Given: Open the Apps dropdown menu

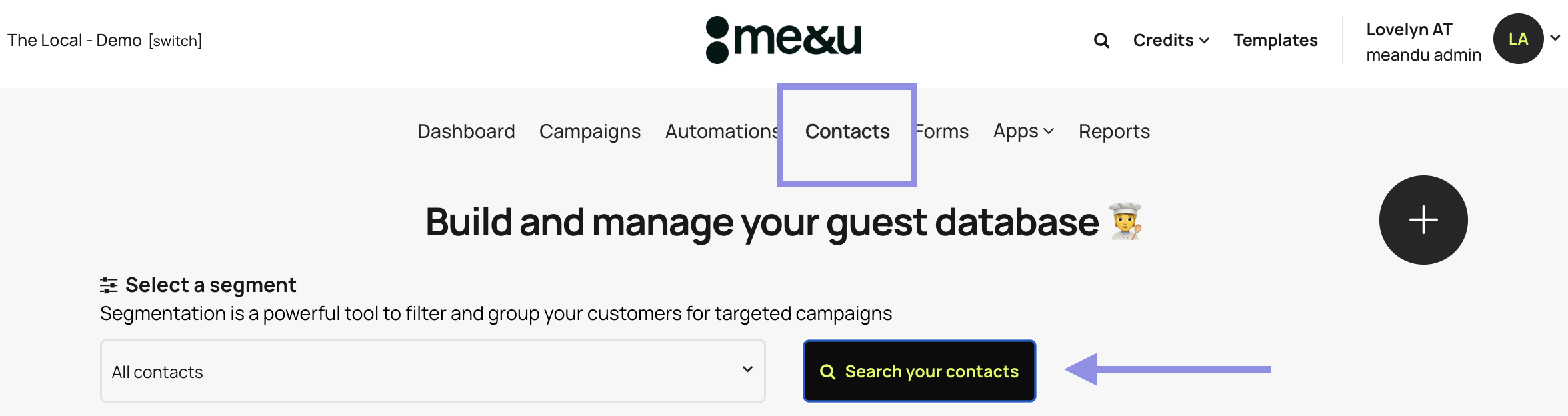Looking at the screenshot, I should click(x=1023, y=131).
